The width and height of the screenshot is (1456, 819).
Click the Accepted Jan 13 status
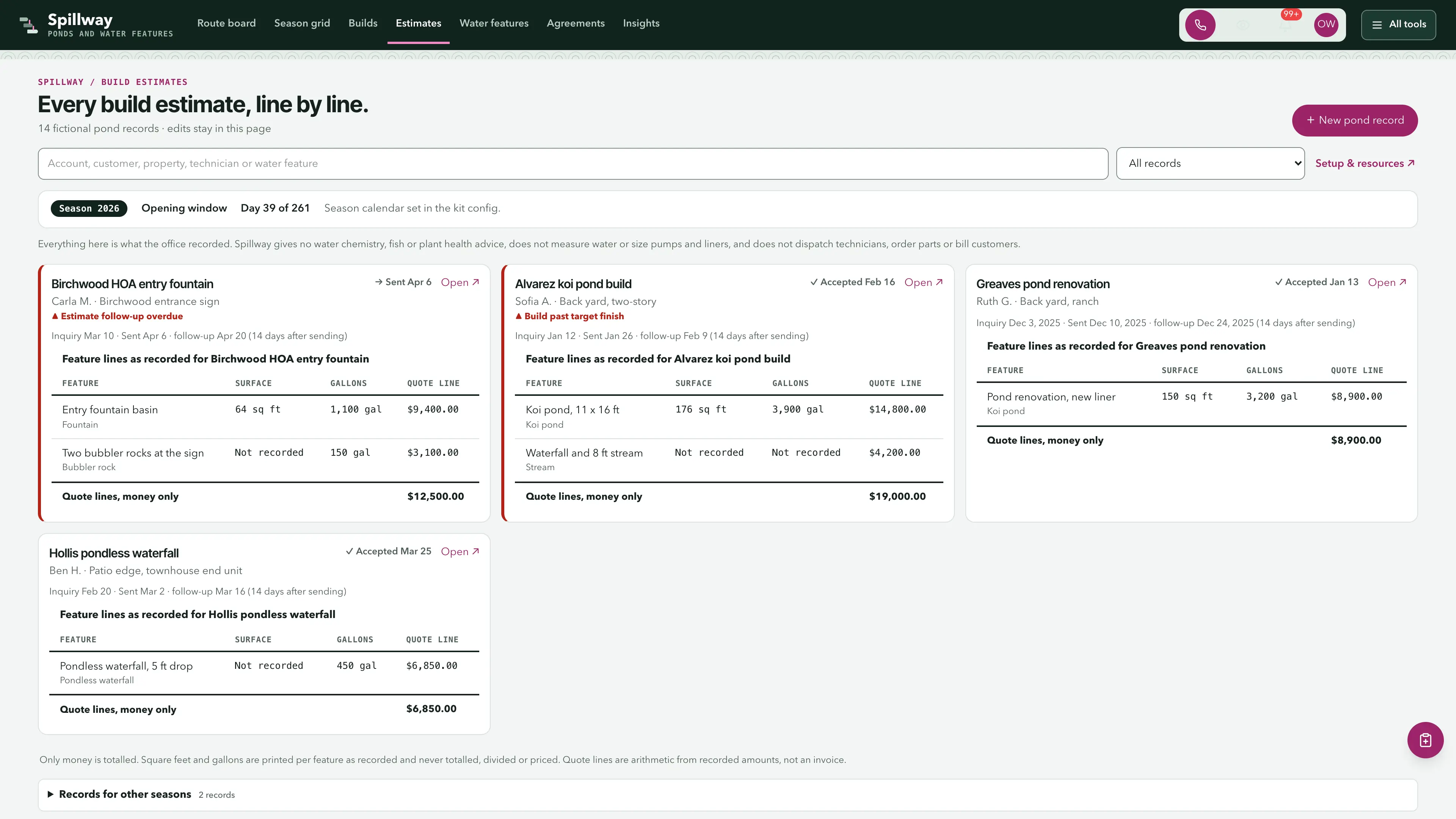click(1316, 282)
